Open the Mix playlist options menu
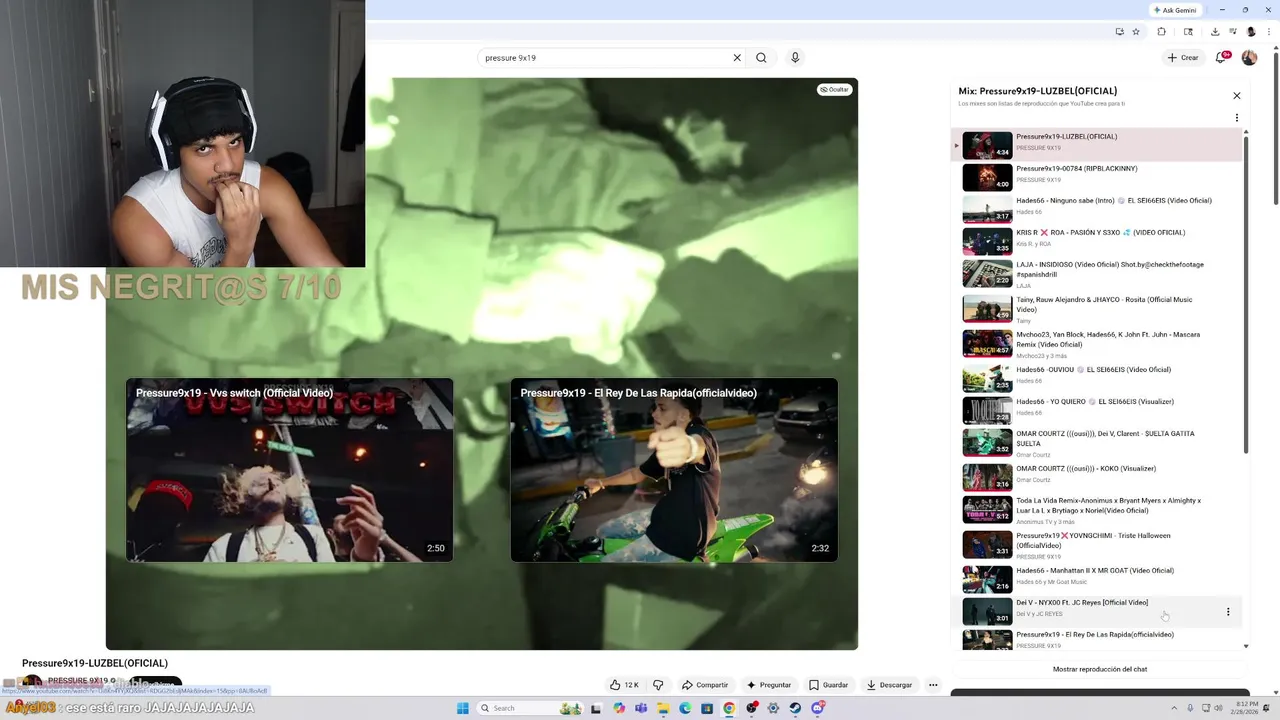The width and height of the screenshot is (1280, 720). coord(1236,118)
